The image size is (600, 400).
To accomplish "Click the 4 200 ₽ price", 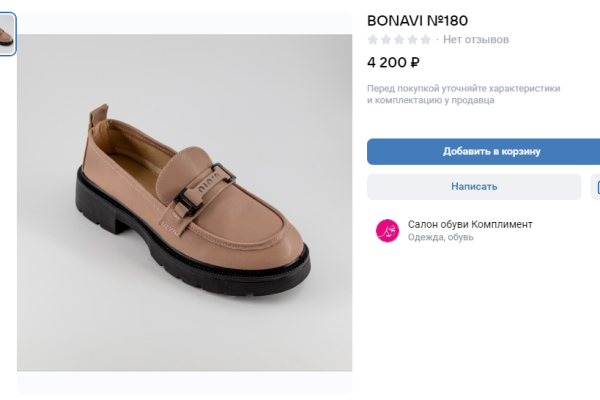I will point(393,62).
